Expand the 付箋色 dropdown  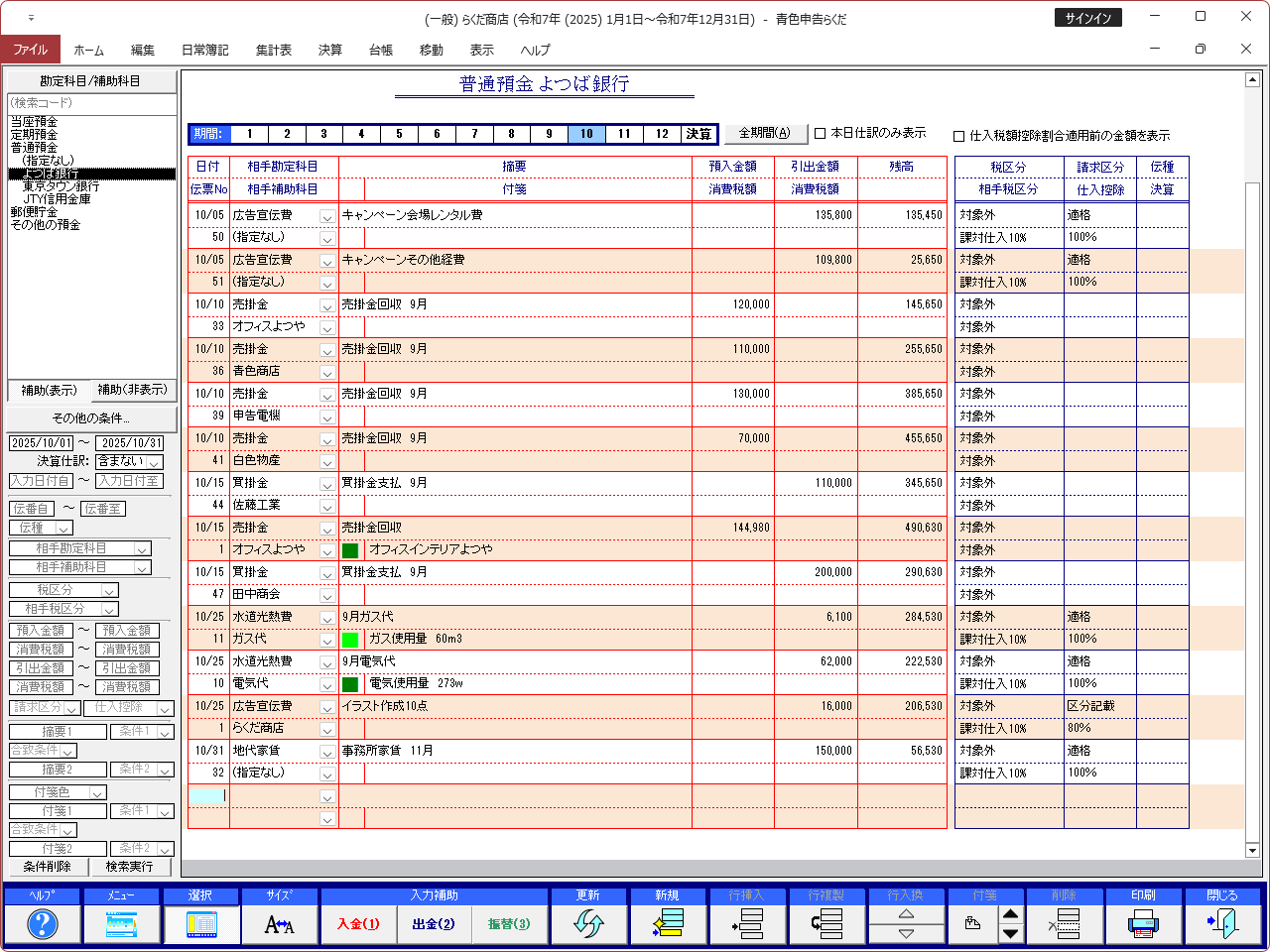coord(97,792)
